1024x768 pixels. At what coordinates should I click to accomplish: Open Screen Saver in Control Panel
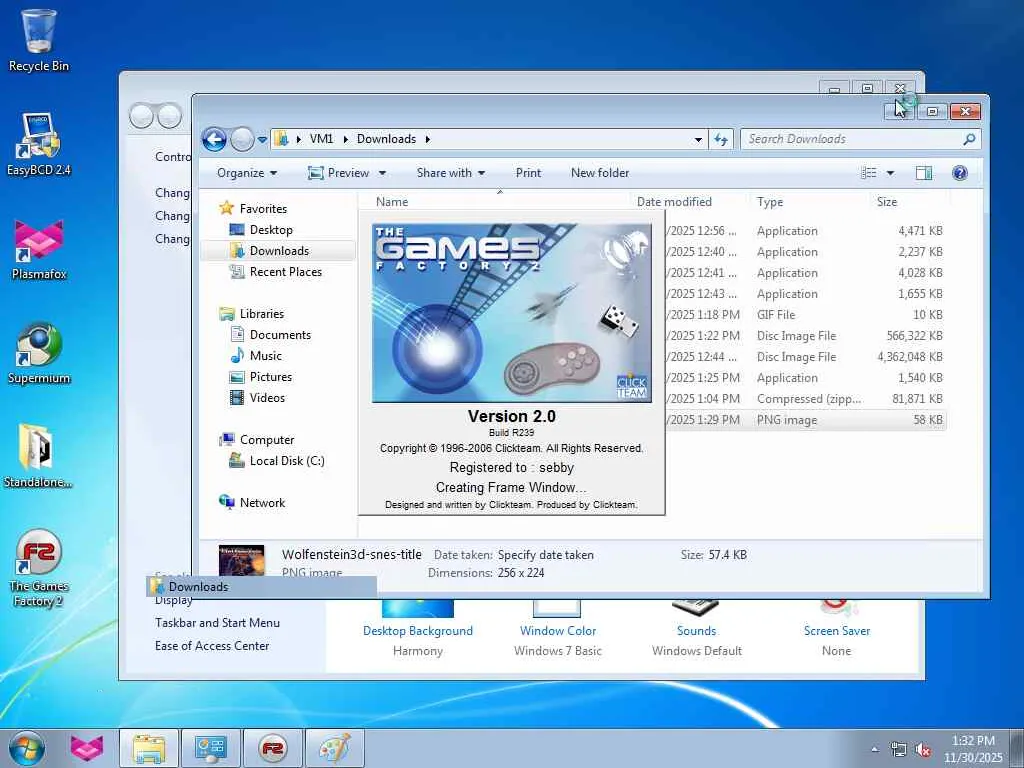coord(837,631)
